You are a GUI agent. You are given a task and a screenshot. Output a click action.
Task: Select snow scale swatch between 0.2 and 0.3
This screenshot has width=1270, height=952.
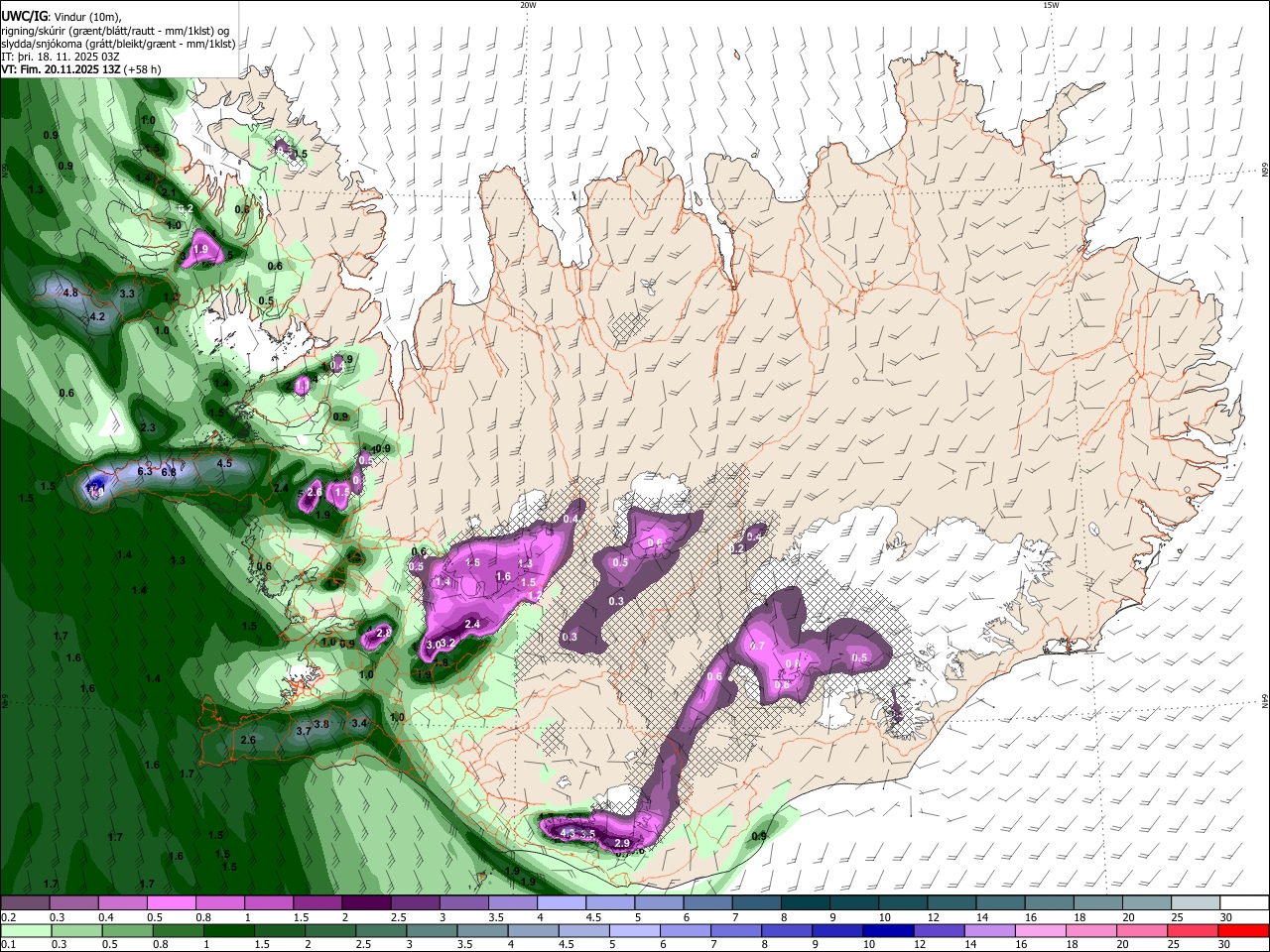click(x=25, y=903)
